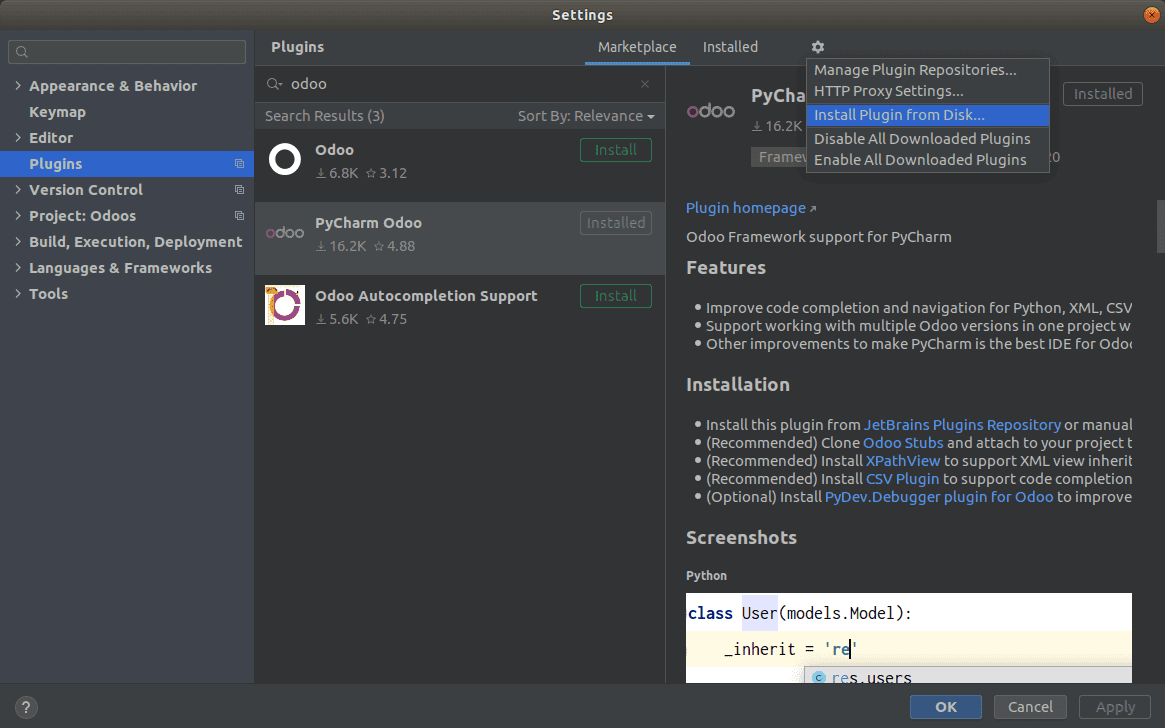This screenshot has width=1165, height=728.
Task: Click the project-level icon beside Plugins
Action: (x=239, y=163)
